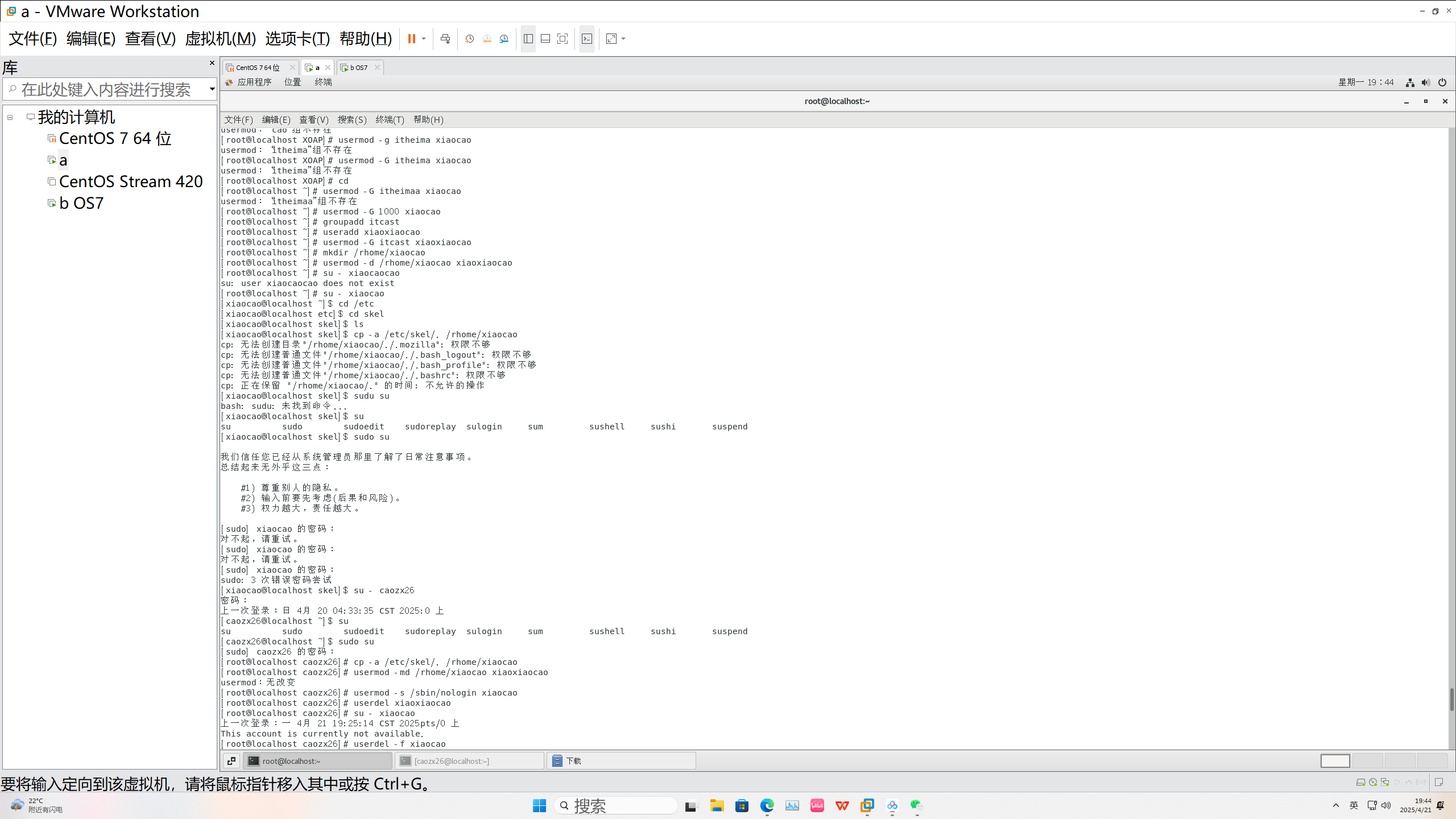
Task: Open the power options dropdown arrow
Action: (424, 39)
